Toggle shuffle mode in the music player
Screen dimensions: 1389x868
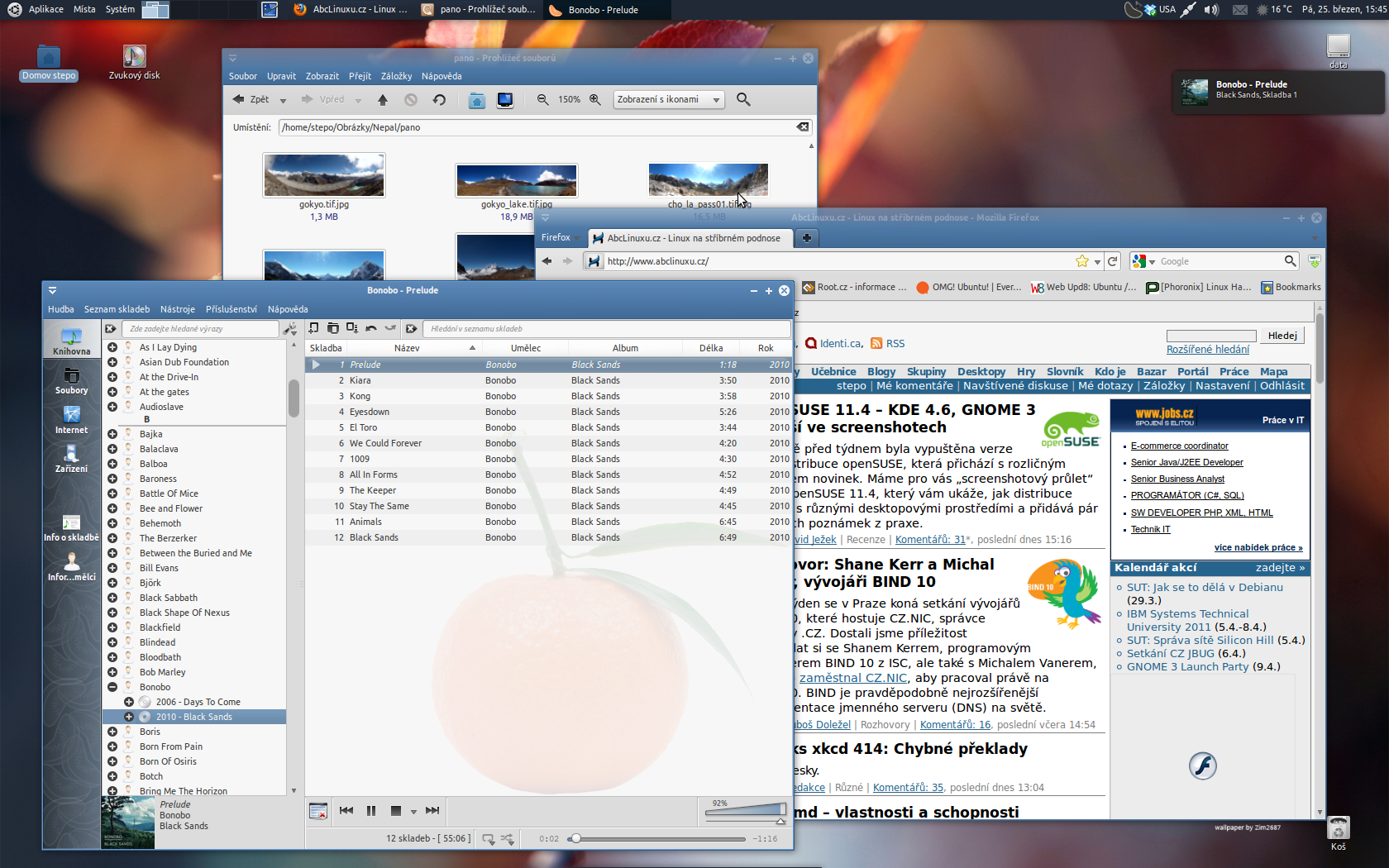(508, 839)
